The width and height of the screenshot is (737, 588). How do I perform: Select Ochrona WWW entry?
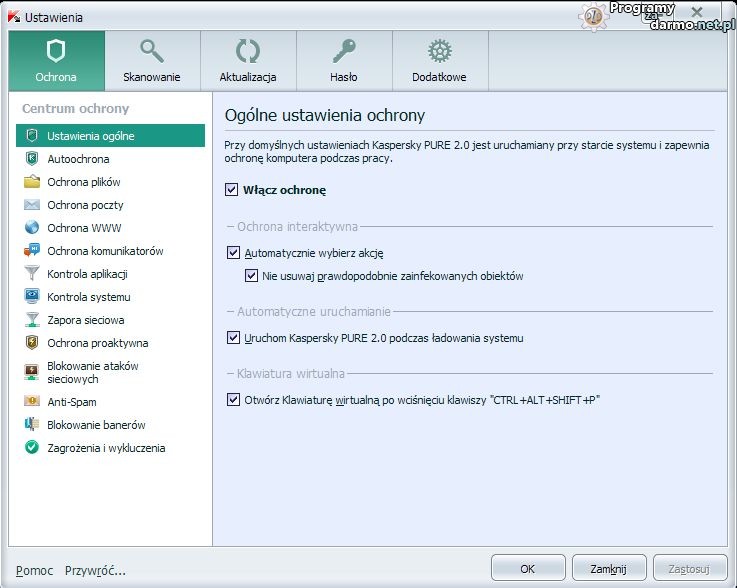[110, 228]
